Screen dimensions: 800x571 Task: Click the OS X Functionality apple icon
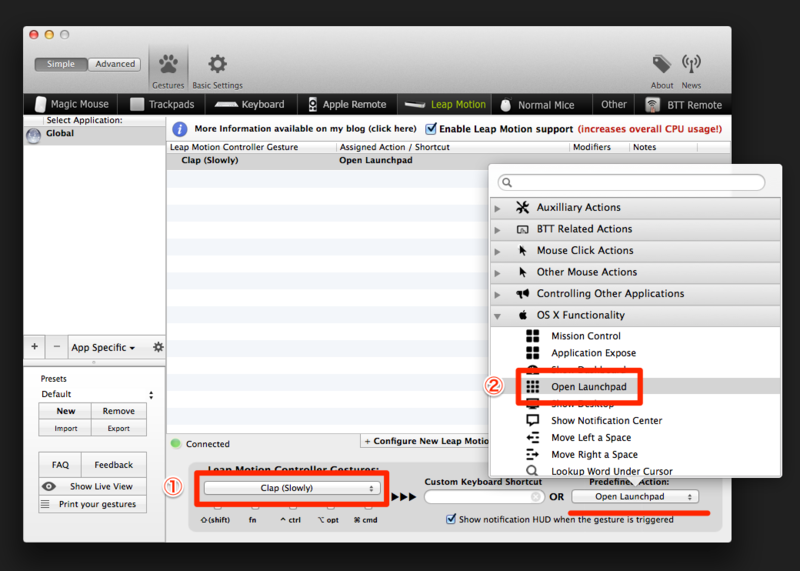(x=523, y=315)
